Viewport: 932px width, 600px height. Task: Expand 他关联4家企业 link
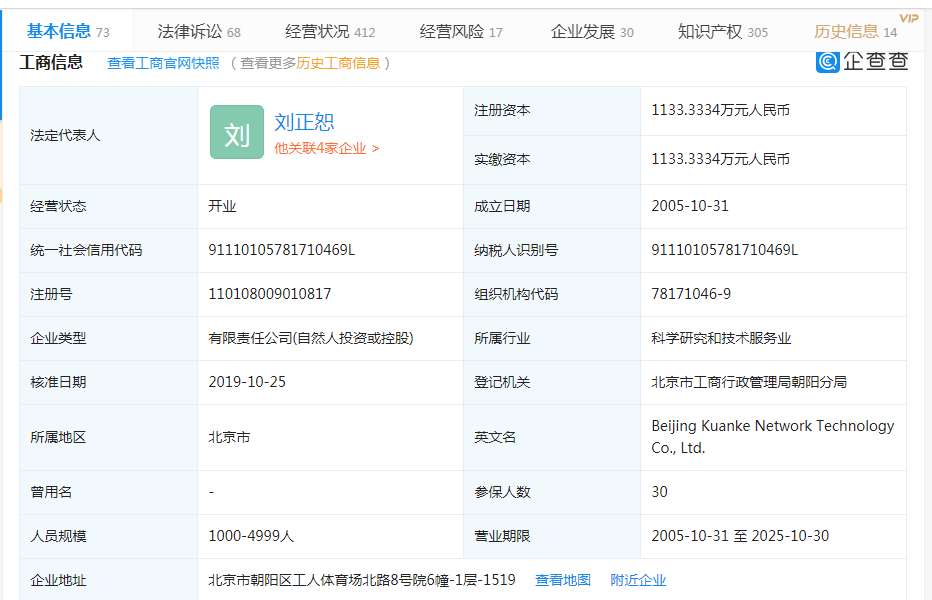(326, 148)
